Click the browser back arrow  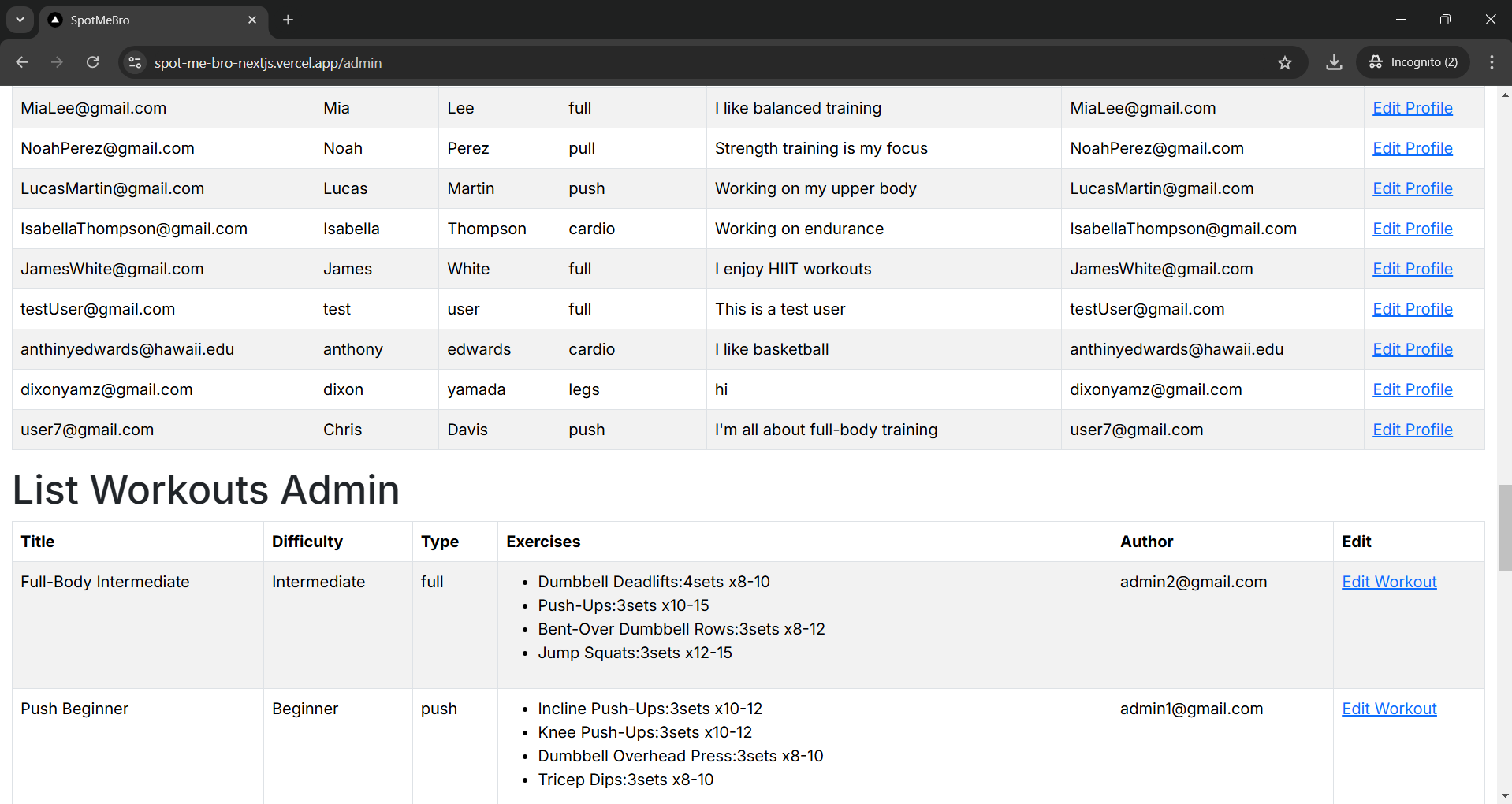click(x=22, y=62)
